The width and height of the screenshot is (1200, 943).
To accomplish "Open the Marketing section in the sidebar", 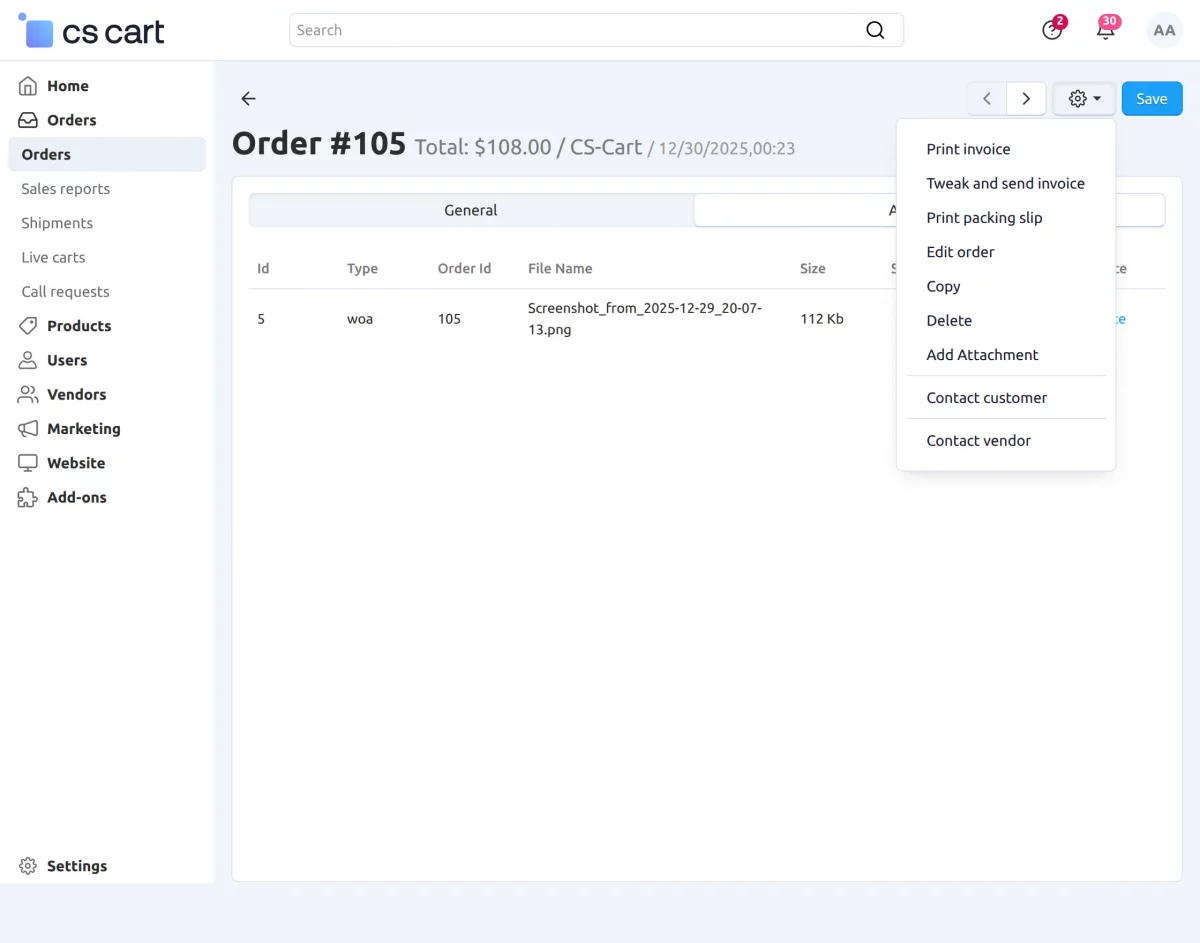I will tap(81, 428).
